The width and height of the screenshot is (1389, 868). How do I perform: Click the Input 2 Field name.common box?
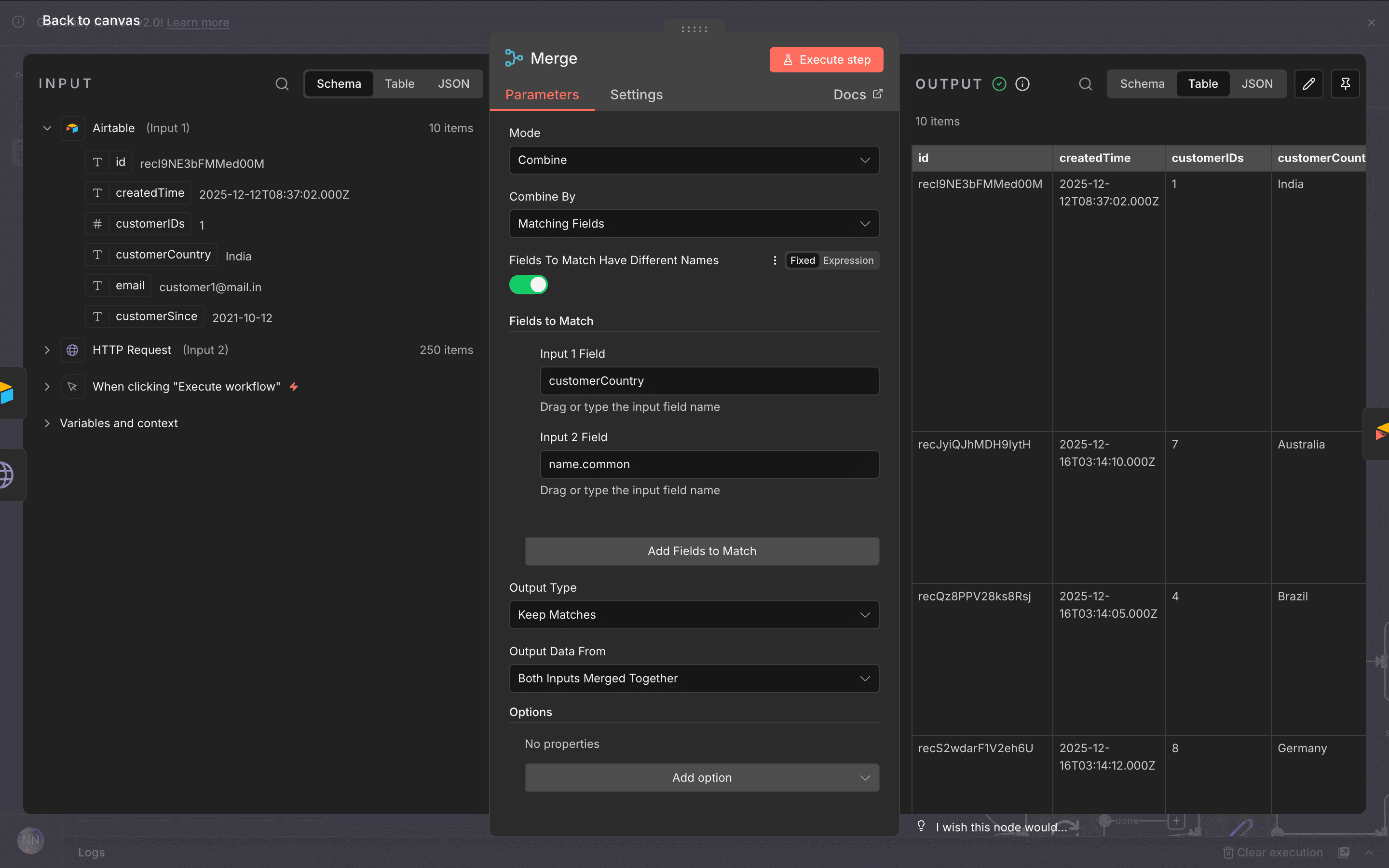(x=709, y=464)
